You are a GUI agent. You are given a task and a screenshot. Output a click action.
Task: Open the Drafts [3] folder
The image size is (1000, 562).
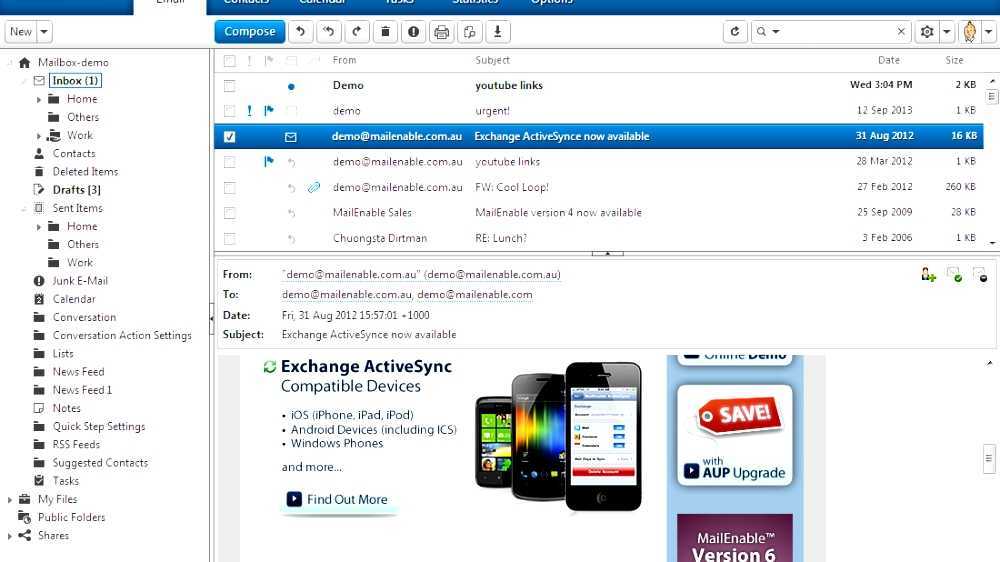tap(77, 190)
